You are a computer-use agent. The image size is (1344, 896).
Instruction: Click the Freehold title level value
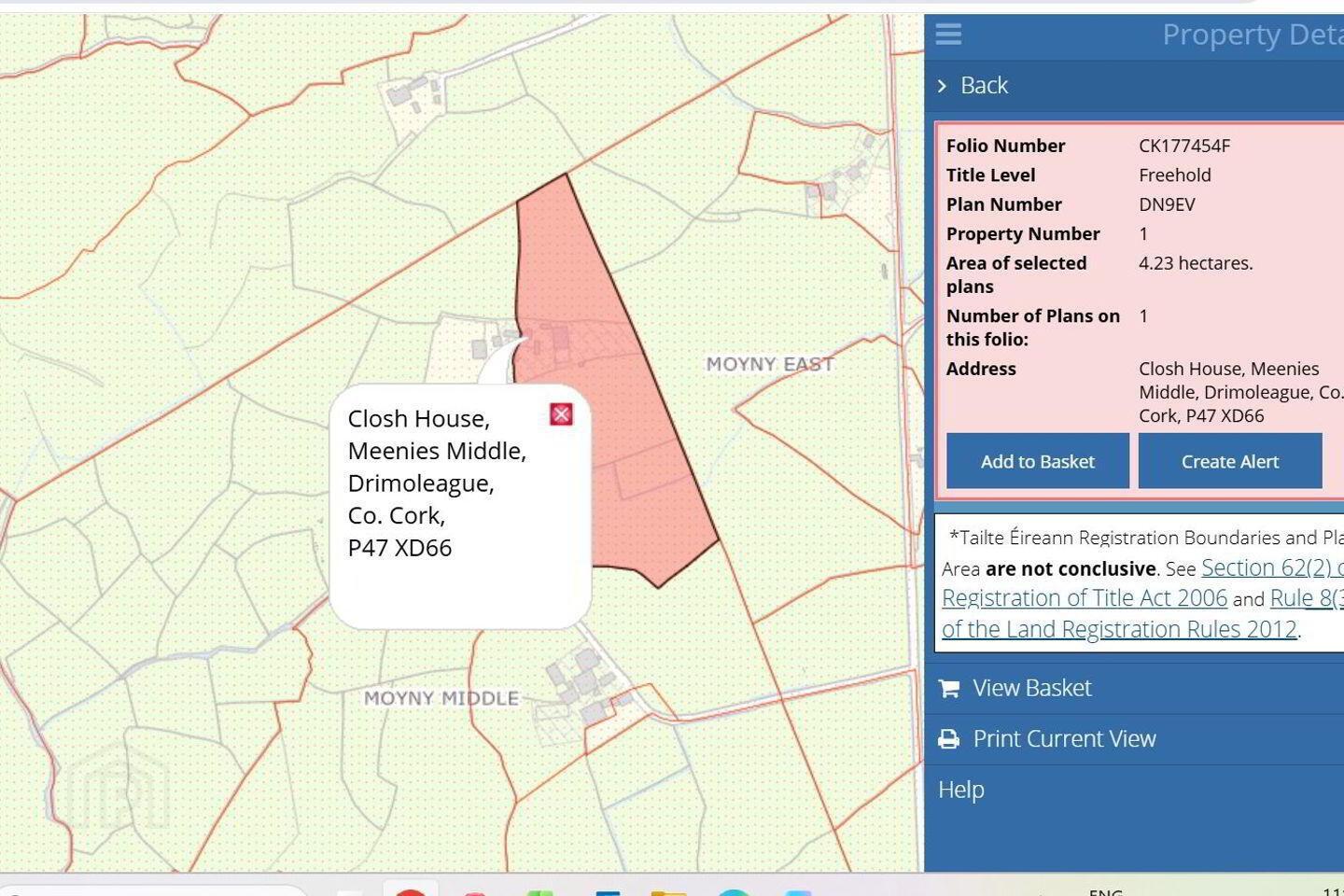1175,175
